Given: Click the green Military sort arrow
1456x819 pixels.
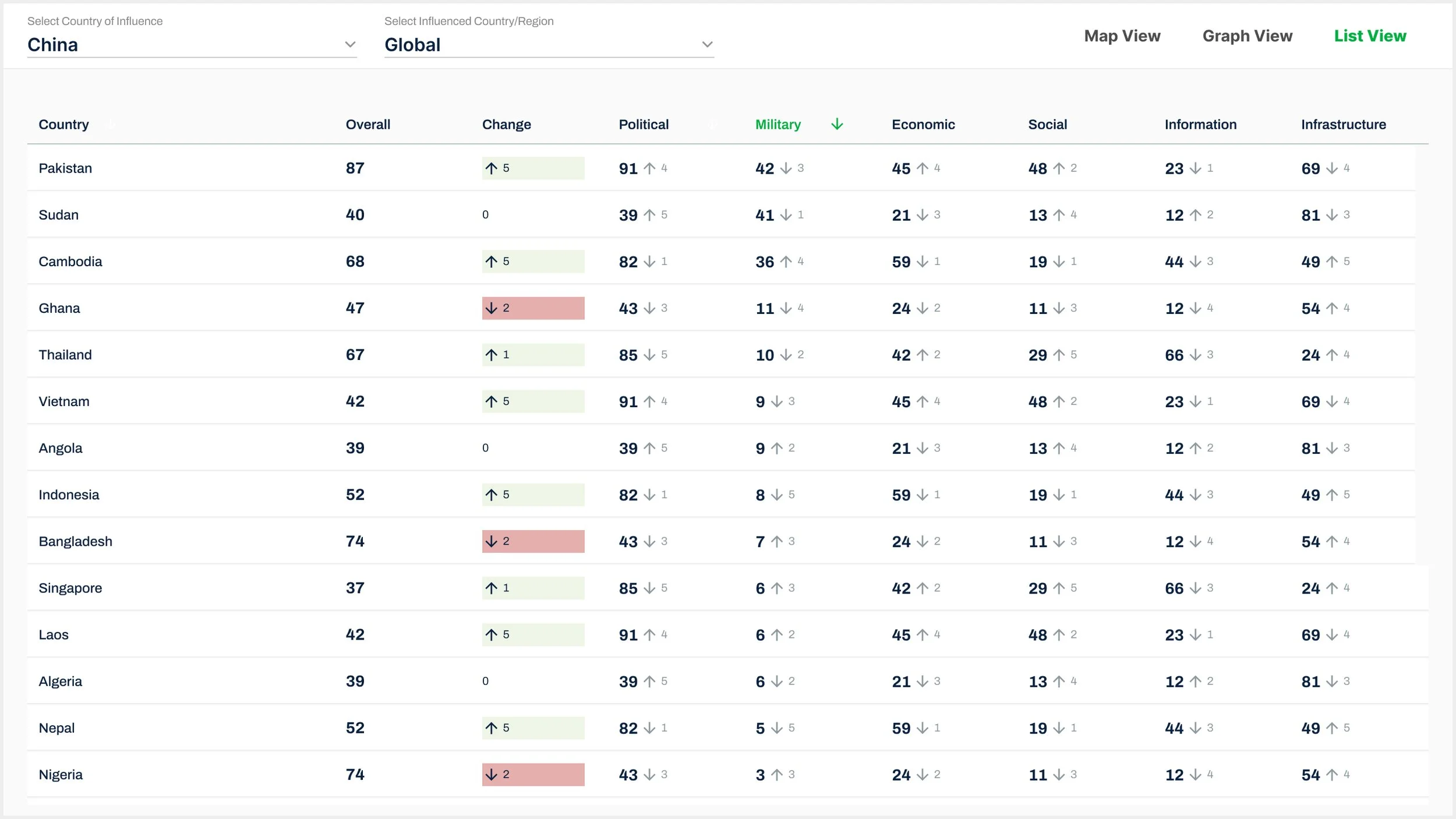Looking at the screenshot, I should click(x=837, y=124).
